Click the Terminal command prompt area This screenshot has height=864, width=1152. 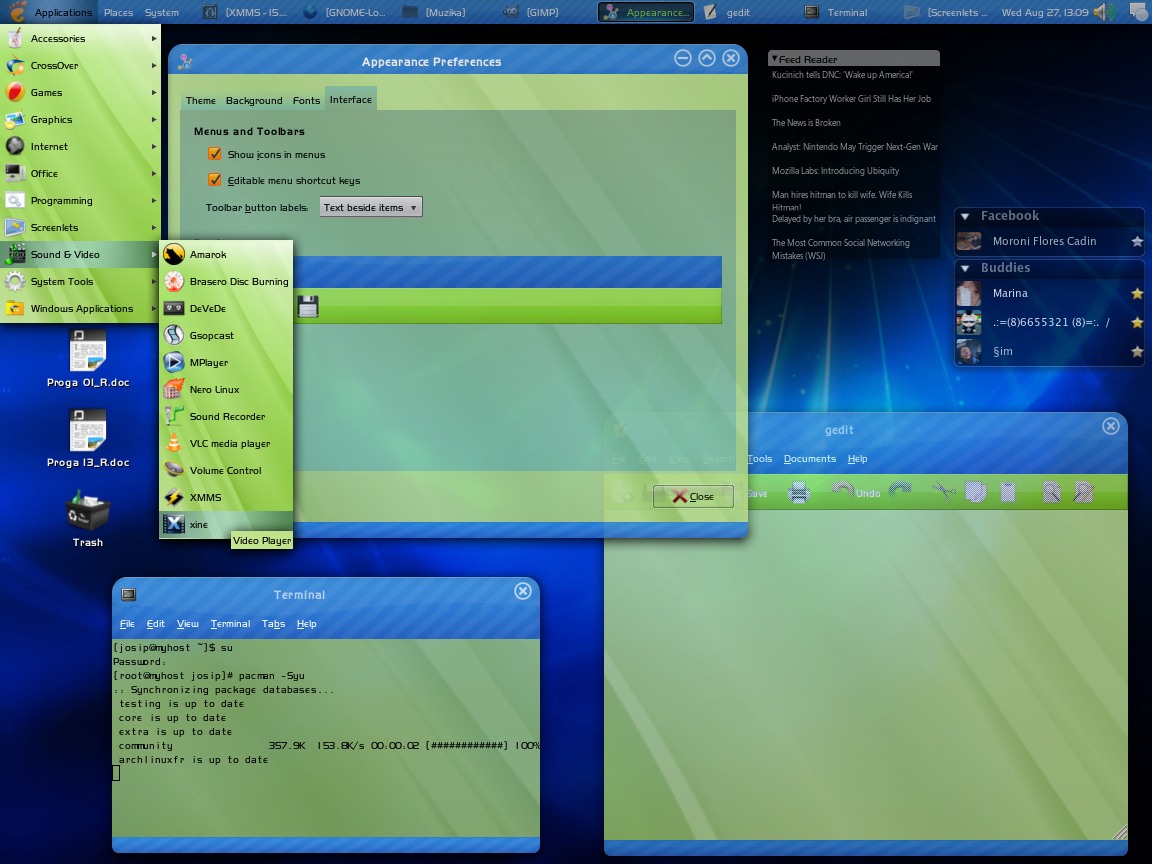[x=325, y=738]
